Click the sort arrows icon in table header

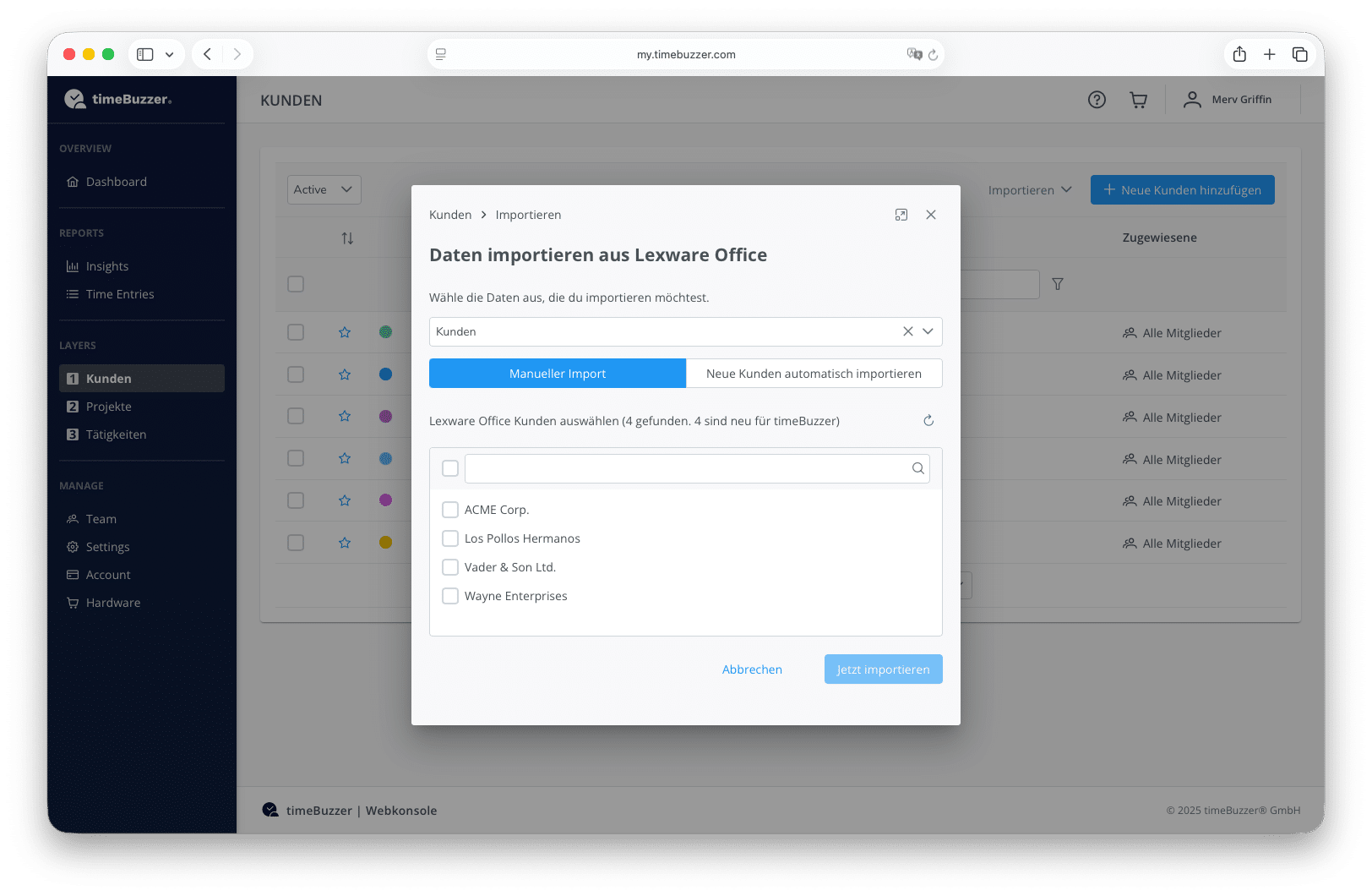tap(347, 238)
